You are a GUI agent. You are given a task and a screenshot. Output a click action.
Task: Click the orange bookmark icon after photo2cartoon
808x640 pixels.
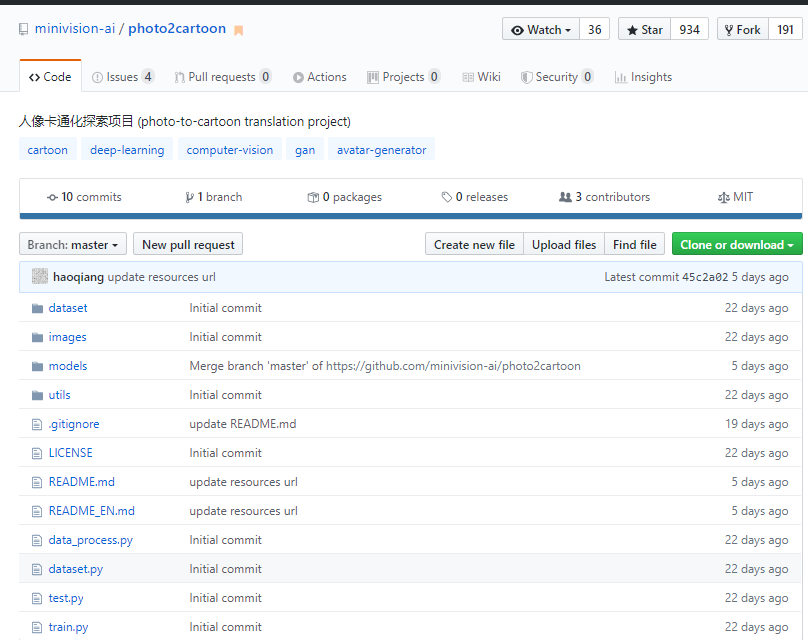(x=238, y=30)
